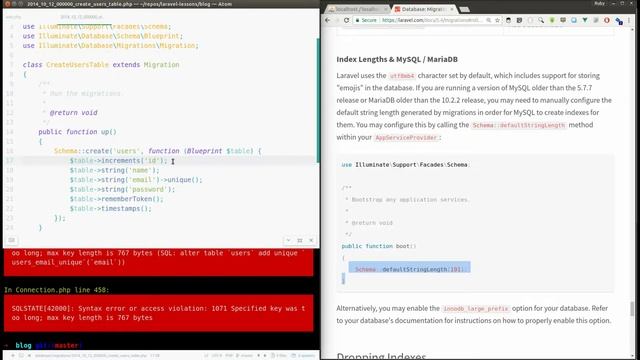Bookmark this page with the star icon
Image resolution: width=640 pixels, height=360 pixels.
(x=497, y=20)
